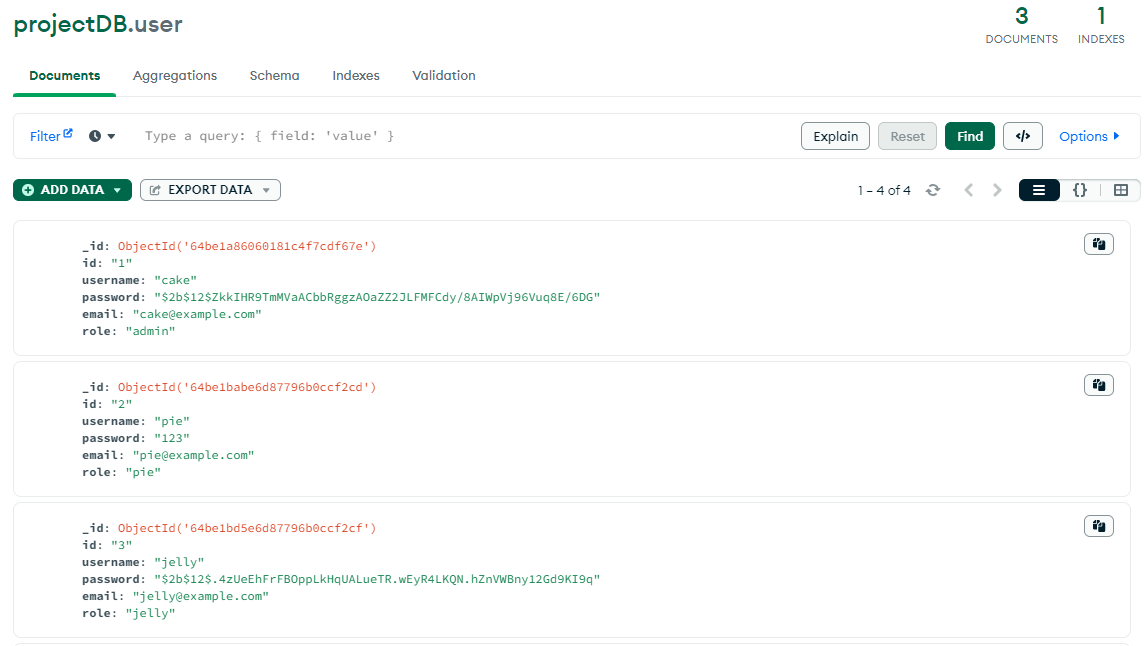Click the Explain button
This screenshot has height=646, width=1145.
[835, 136]
